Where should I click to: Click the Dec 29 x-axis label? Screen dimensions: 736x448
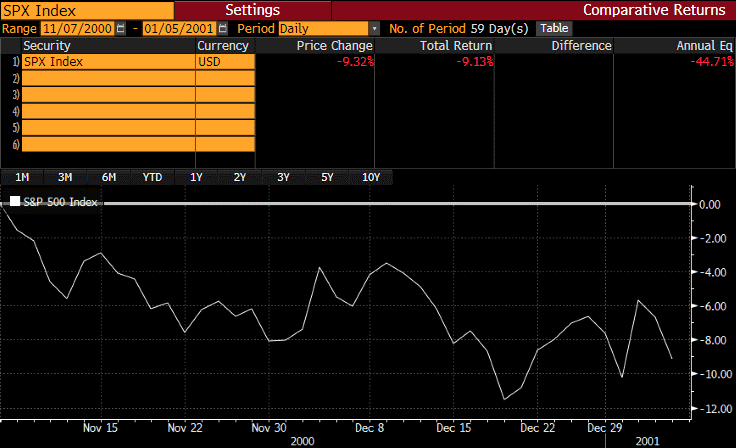[x=605, y=428]
